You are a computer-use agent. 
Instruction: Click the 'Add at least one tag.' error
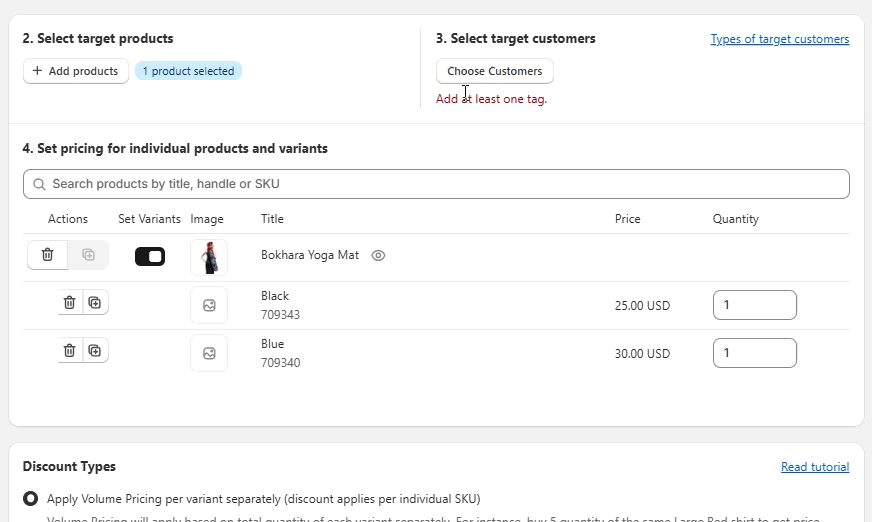[492, 99]
